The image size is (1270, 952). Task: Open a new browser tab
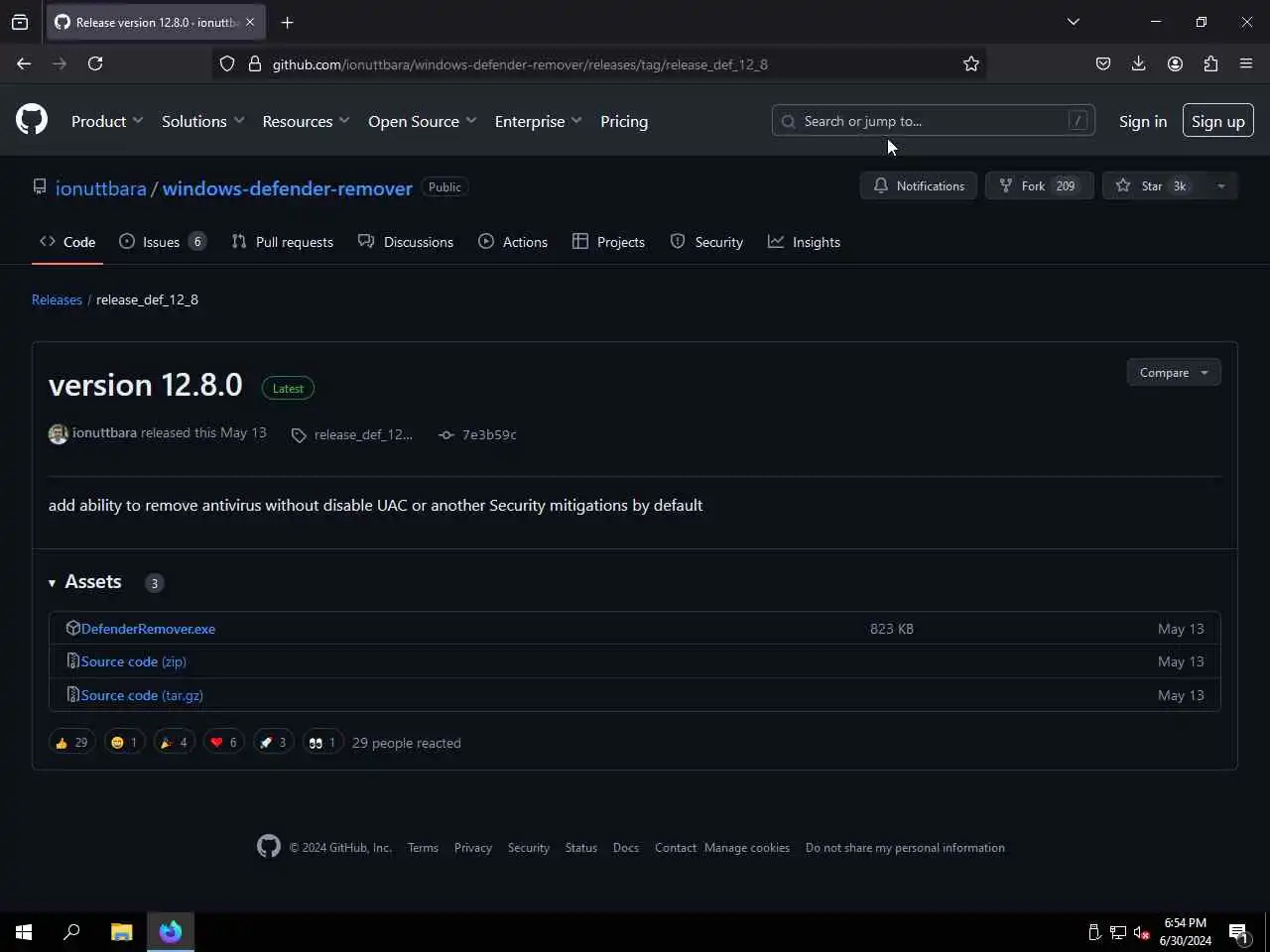287,22
